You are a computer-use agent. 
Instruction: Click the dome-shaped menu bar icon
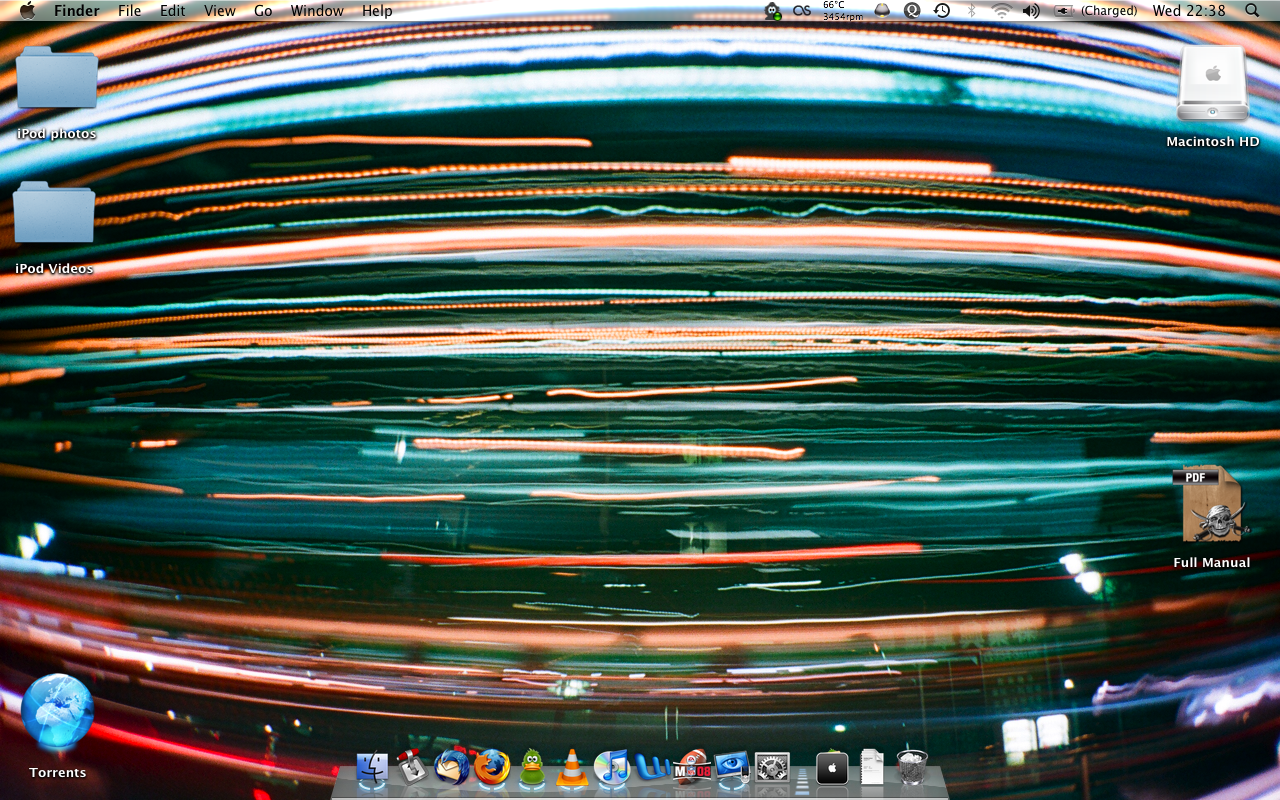[882, 11]
